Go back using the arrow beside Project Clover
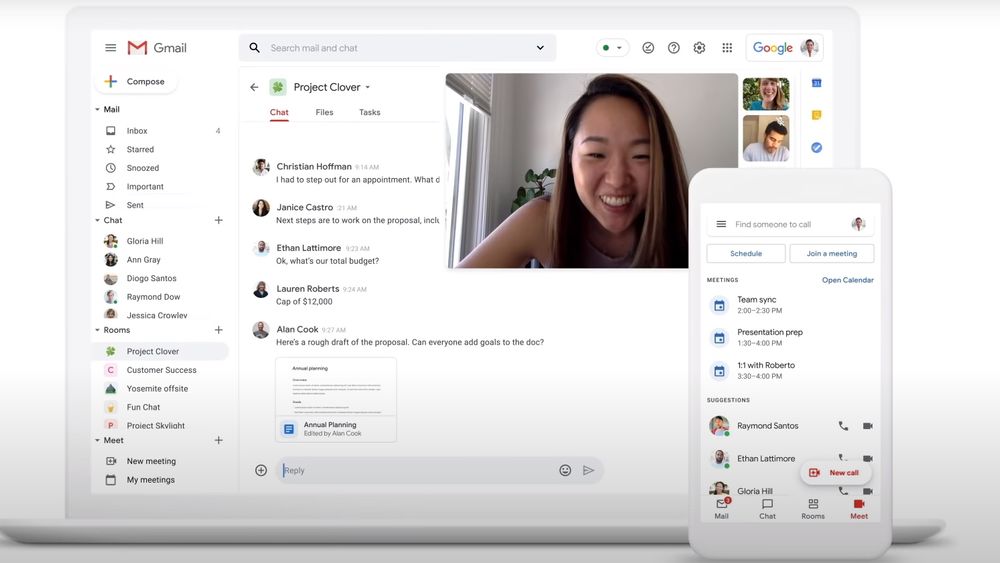1000x563 pixels. [x=254, y=87]
